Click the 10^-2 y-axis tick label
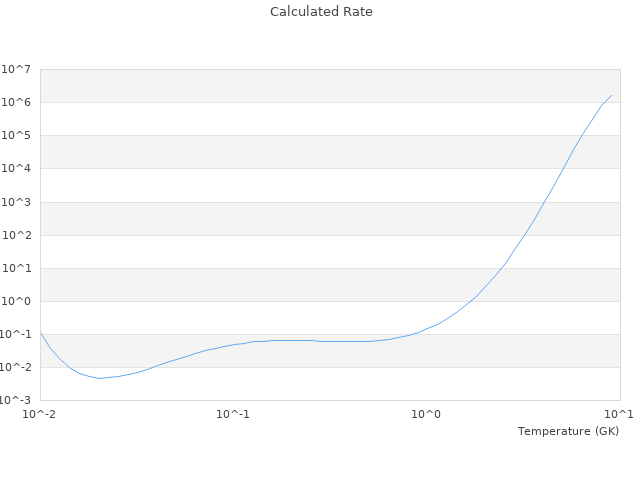The width and height of the screenshot is (640, 480). click(x=15, y=367)
